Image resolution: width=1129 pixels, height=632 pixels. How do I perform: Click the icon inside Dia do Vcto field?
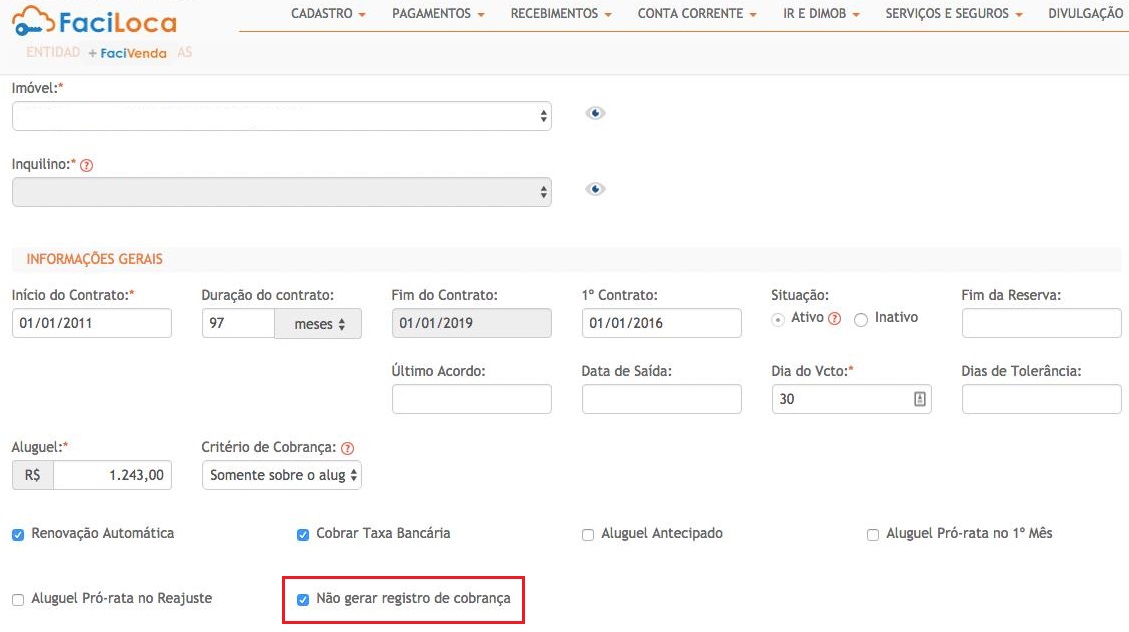tap(919, 399)
